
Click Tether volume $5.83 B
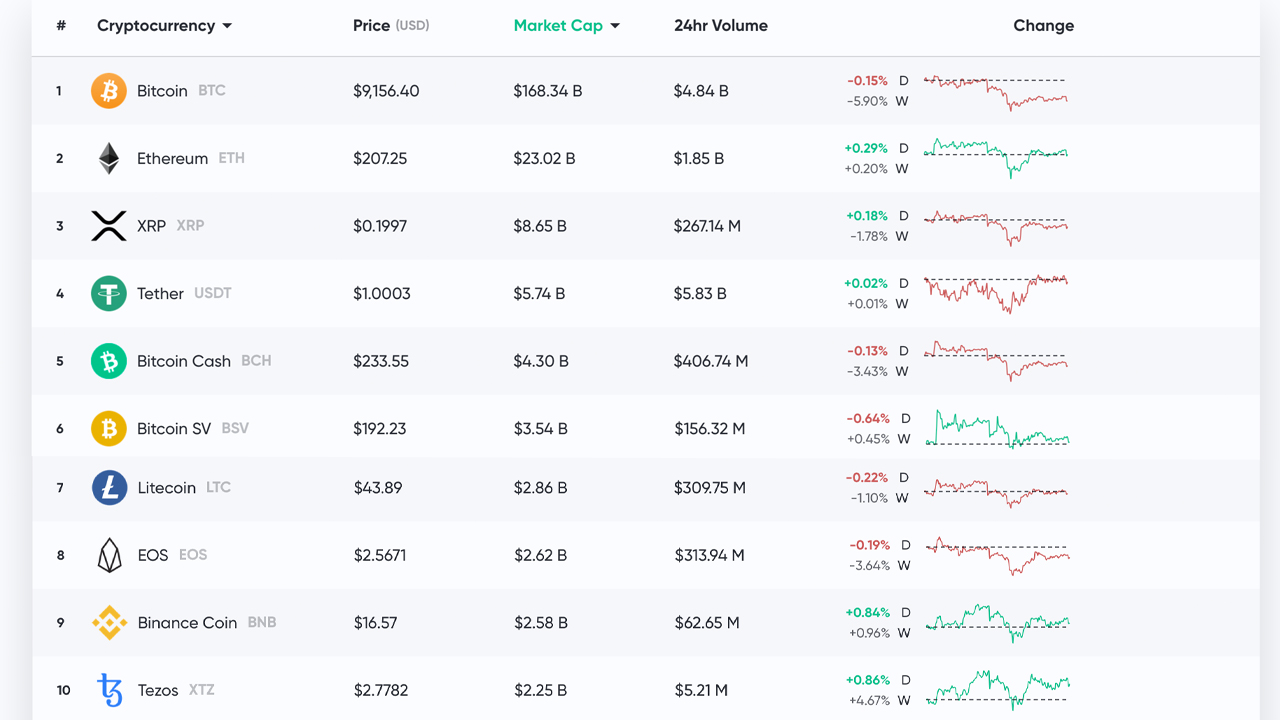click(700, 293)
